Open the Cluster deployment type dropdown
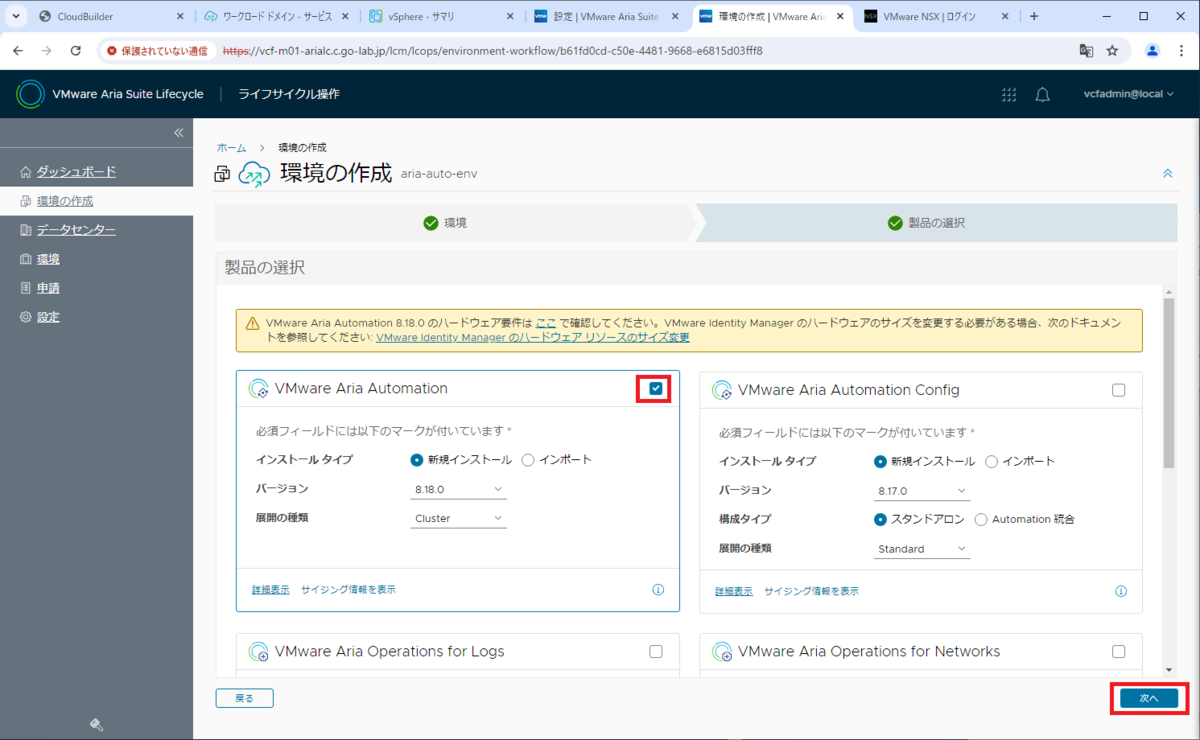 (459, 518)
